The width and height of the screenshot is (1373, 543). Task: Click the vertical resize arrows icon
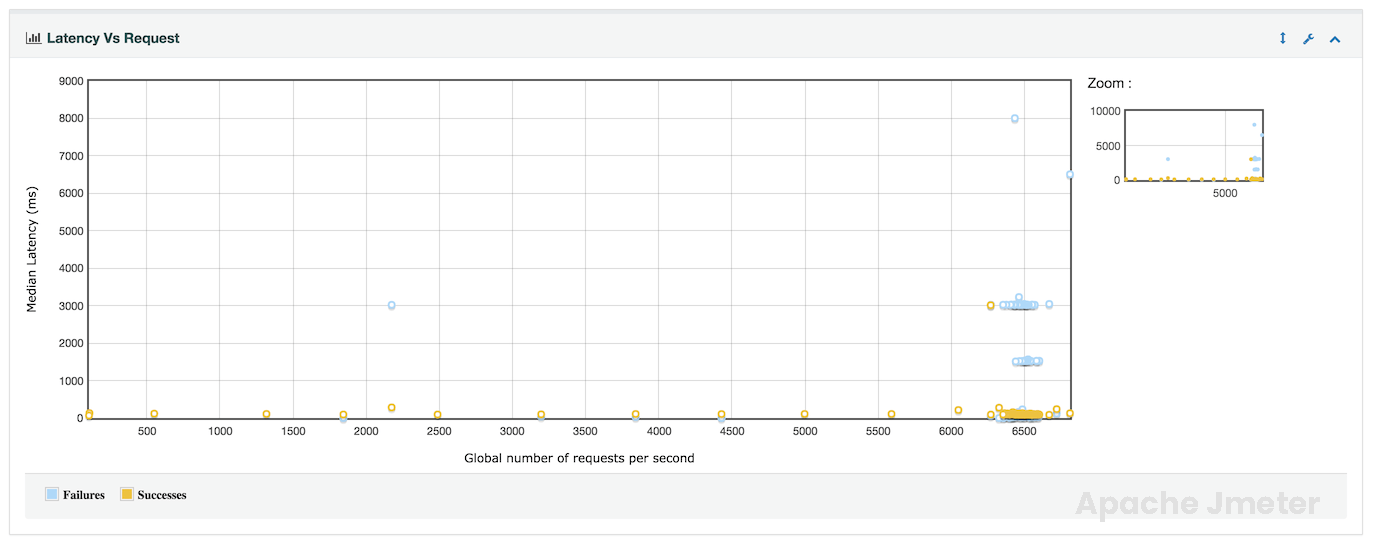tap(1283, 38)
